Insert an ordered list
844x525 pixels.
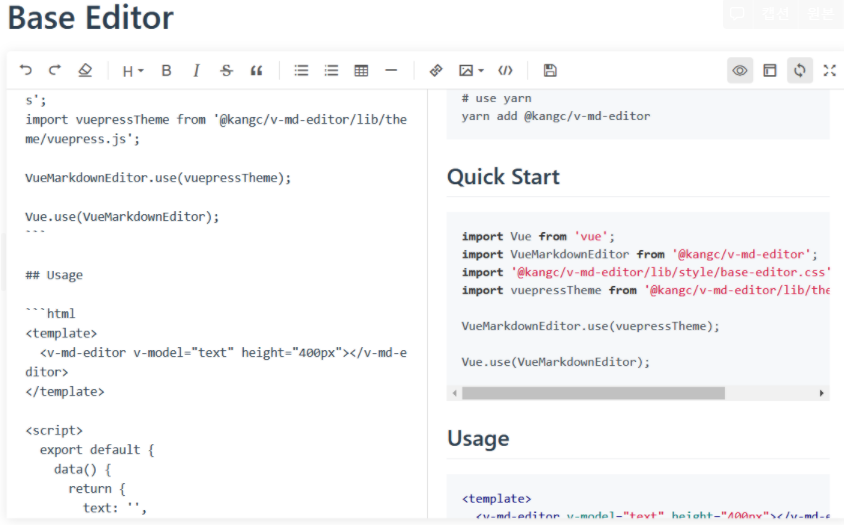coord(331,71)
